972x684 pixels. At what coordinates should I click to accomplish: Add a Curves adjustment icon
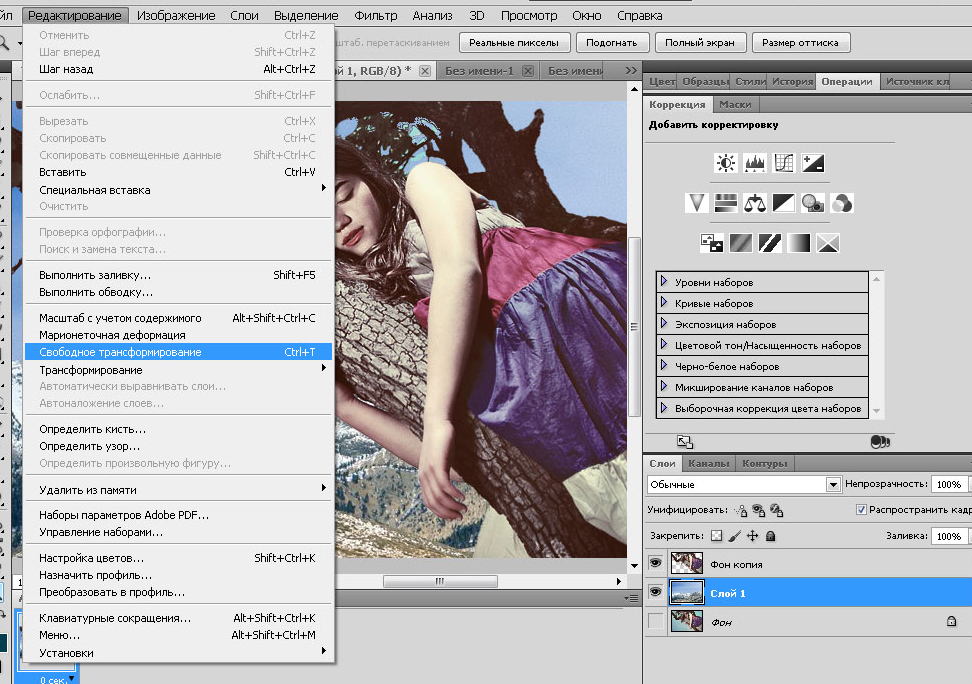coord(784,163)
